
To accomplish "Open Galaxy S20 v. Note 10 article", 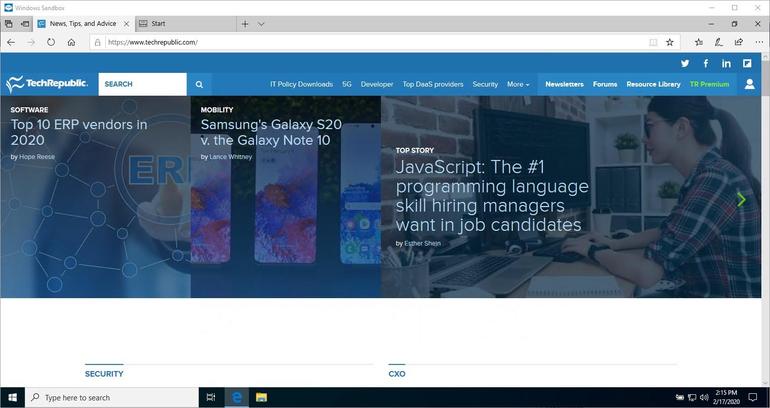I will pyautogui.click(x=271, y=132).
